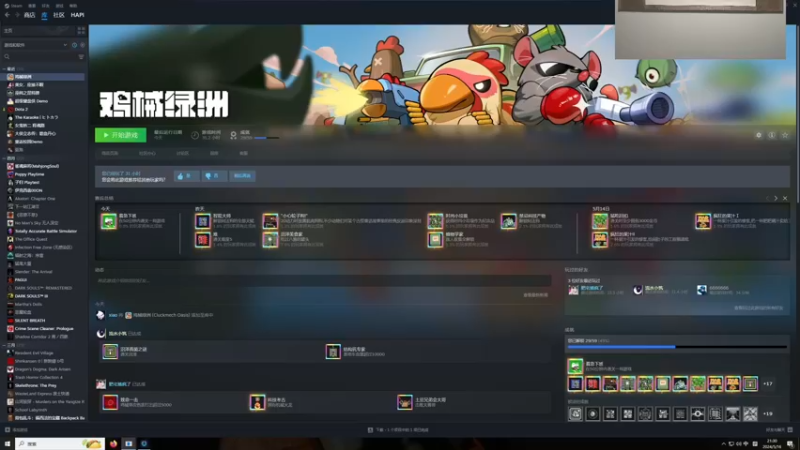This screenshot has width=800, height=450.
Task: Show +19 more locked achievements
Action: click(767, 414)
